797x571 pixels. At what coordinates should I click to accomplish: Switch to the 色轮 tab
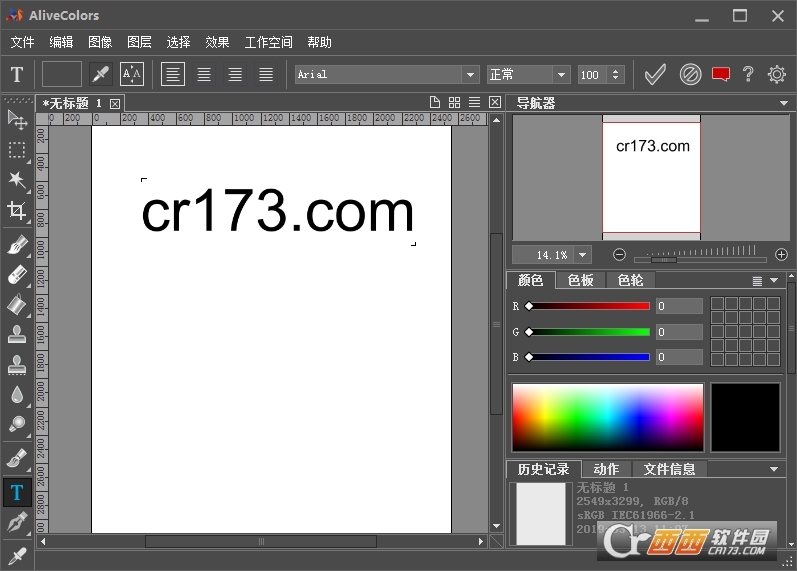tap(630, 280)
